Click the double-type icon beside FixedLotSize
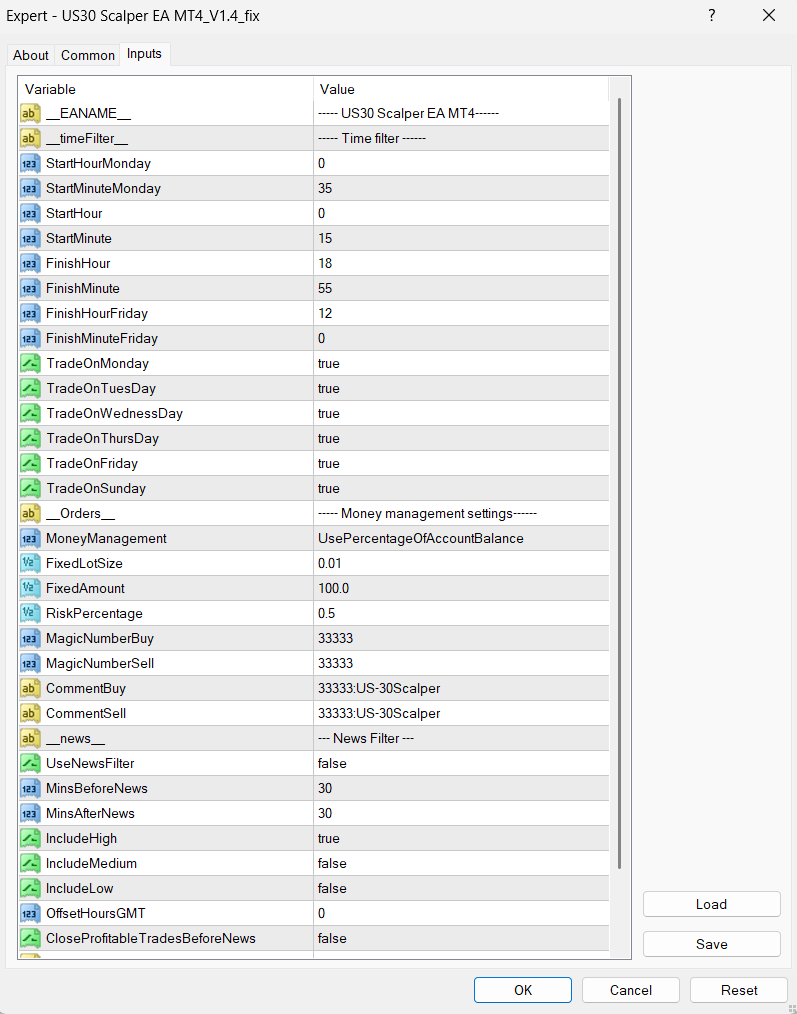This screenshot has width=797, height=1014. [x=30, y=563]
